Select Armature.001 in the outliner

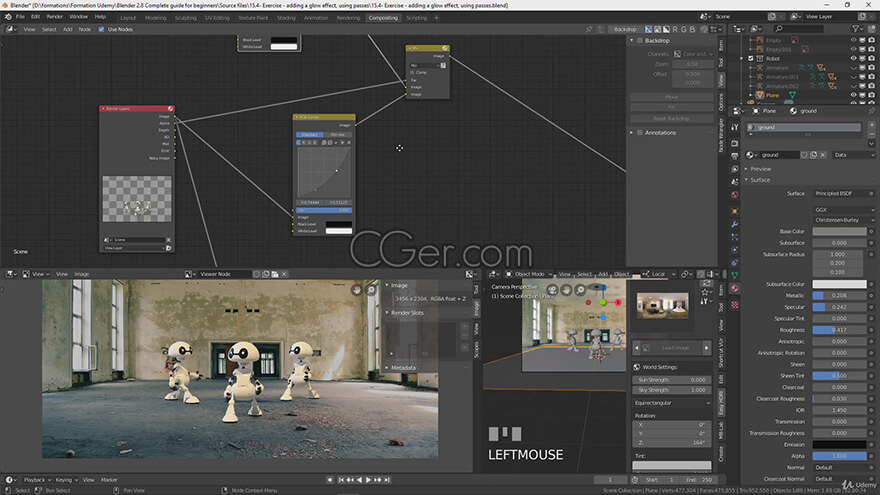click(782, 77)
